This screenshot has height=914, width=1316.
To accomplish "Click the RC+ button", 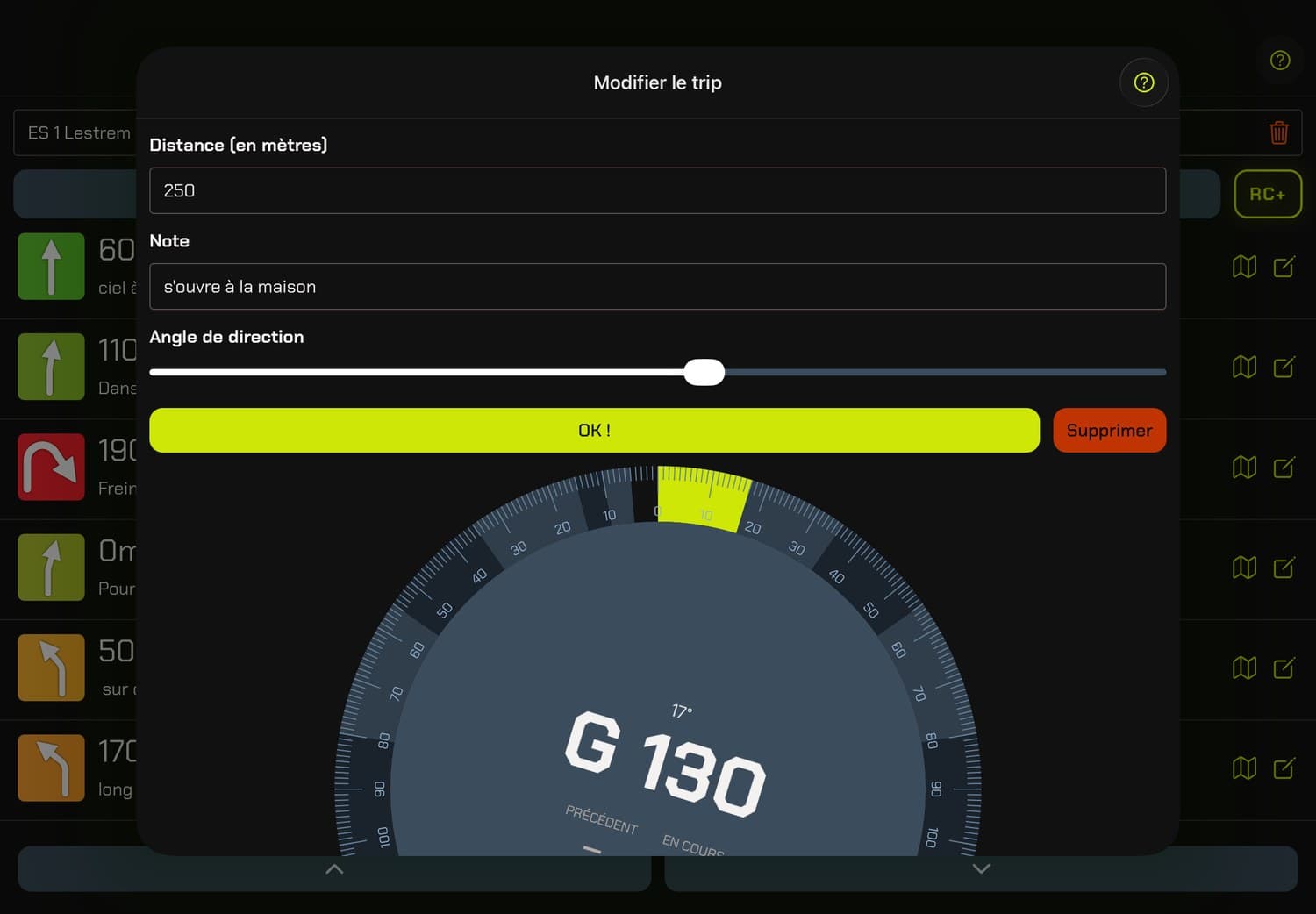I will [1268, 194].
